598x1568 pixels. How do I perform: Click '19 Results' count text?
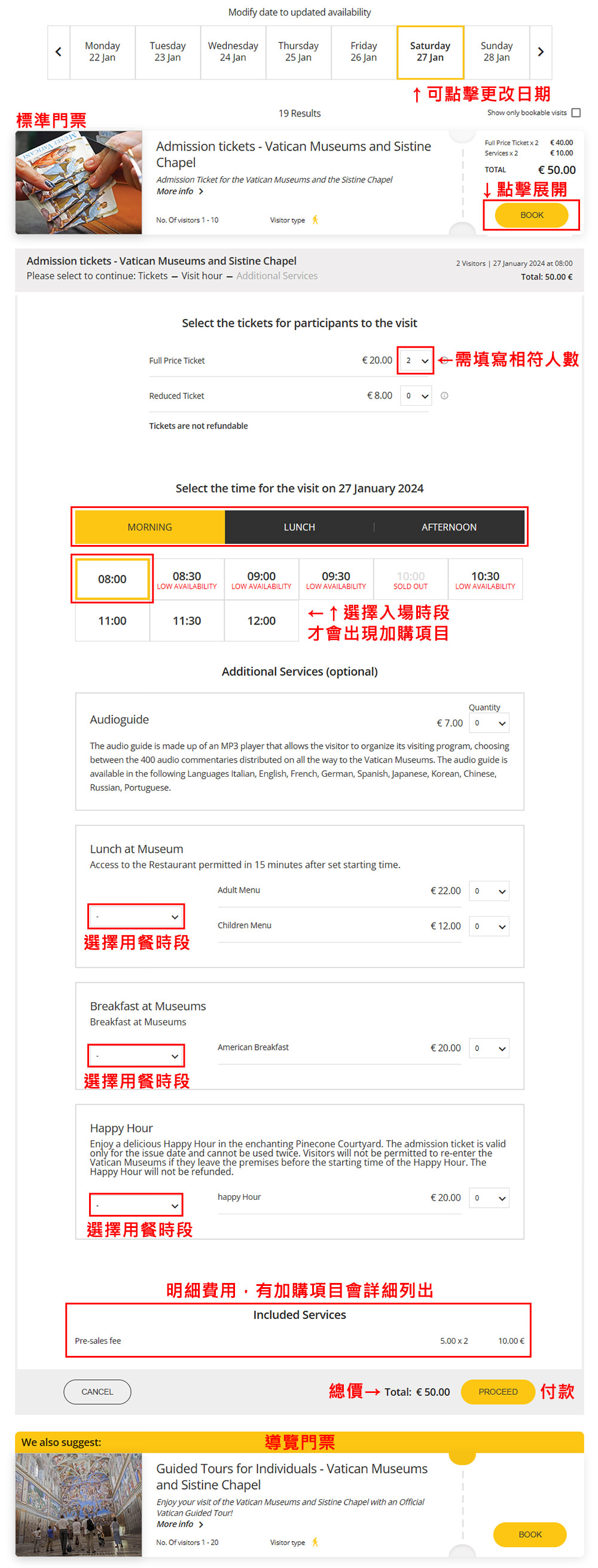point(300,113)
